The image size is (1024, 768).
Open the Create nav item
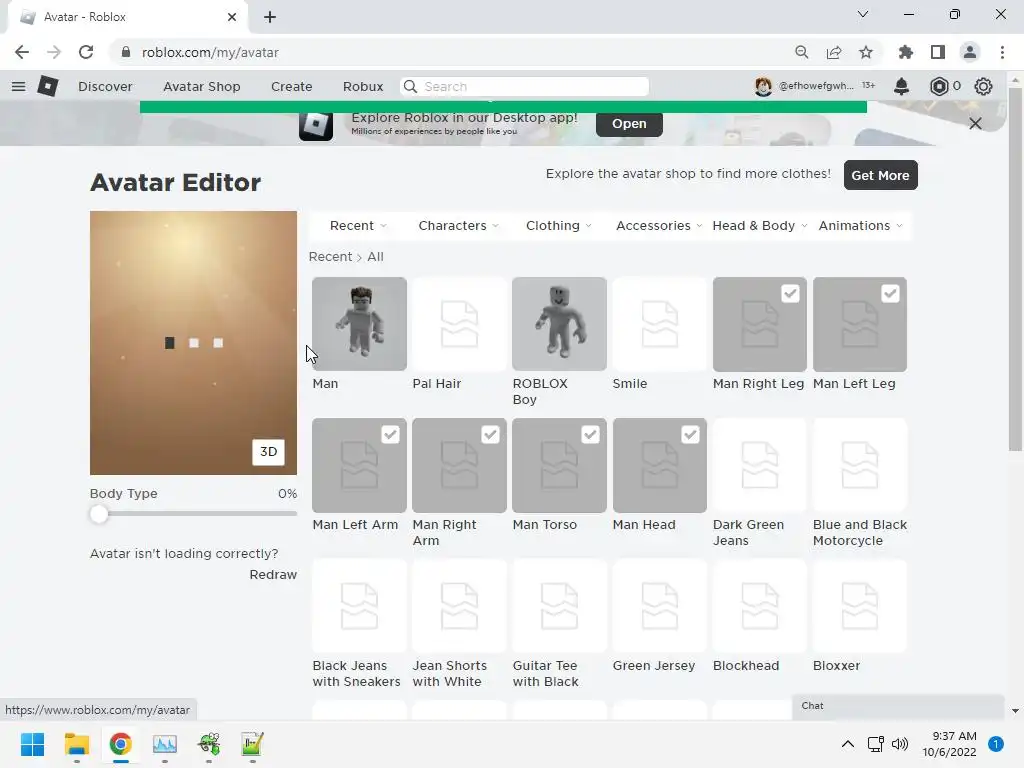click(x=291, y=86)
